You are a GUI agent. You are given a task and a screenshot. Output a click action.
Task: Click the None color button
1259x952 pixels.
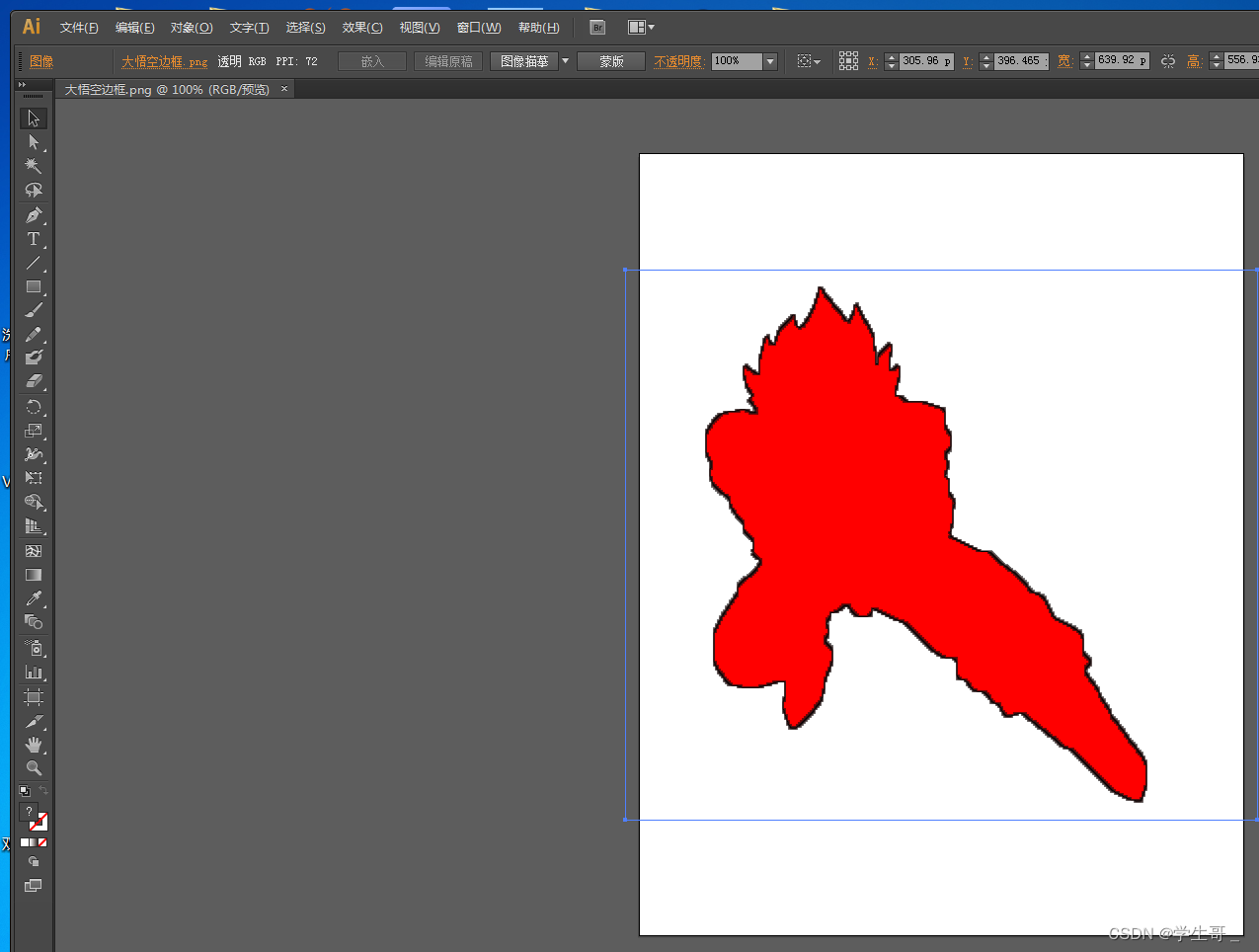click(x=42, y=842)
